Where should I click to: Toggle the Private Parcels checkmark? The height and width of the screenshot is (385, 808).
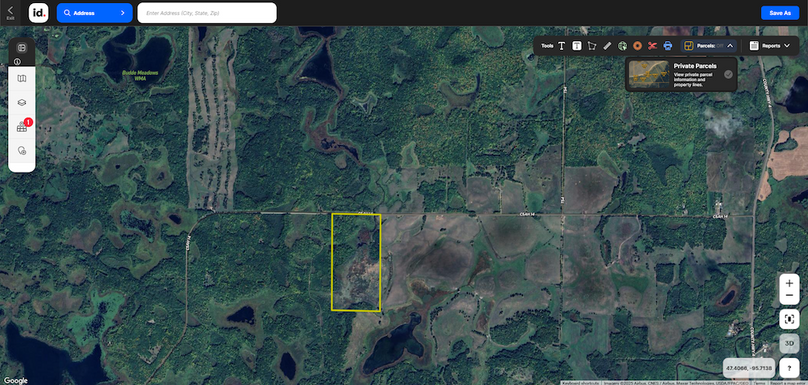728,74
